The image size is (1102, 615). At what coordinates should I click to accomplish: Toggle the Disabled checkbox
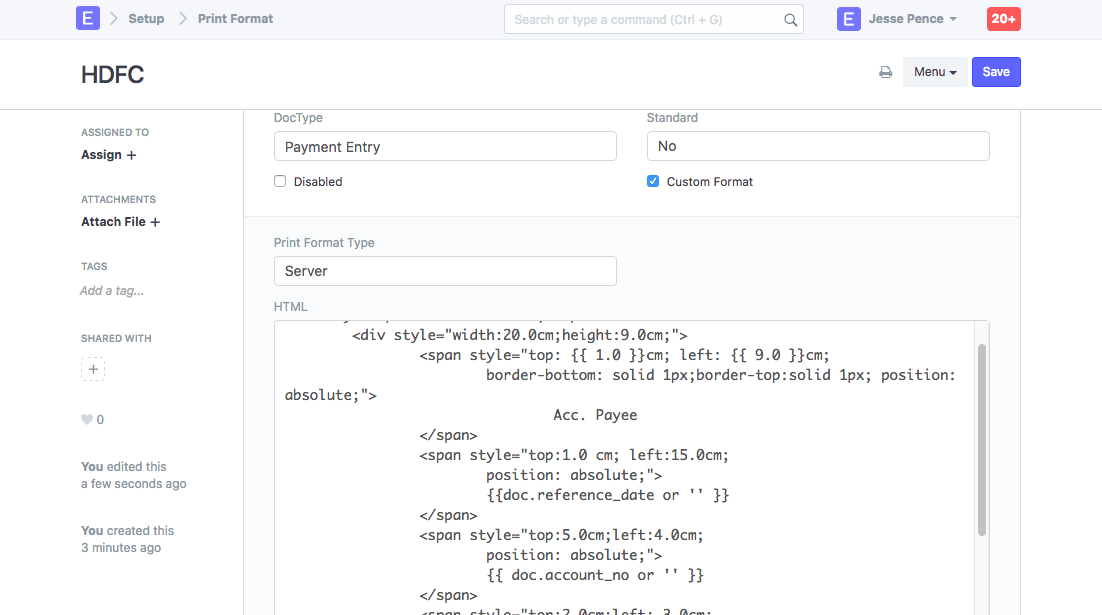click(280, 181)
